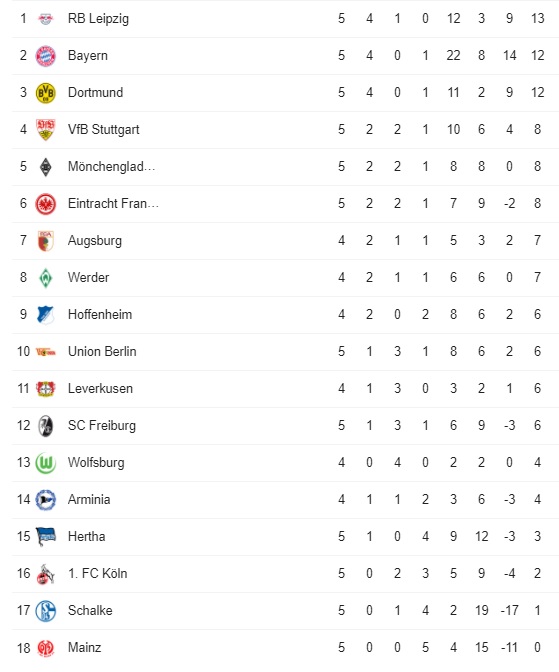Click the Hoffenheim team name
559x672 pixels.
(x=100, y=315)
